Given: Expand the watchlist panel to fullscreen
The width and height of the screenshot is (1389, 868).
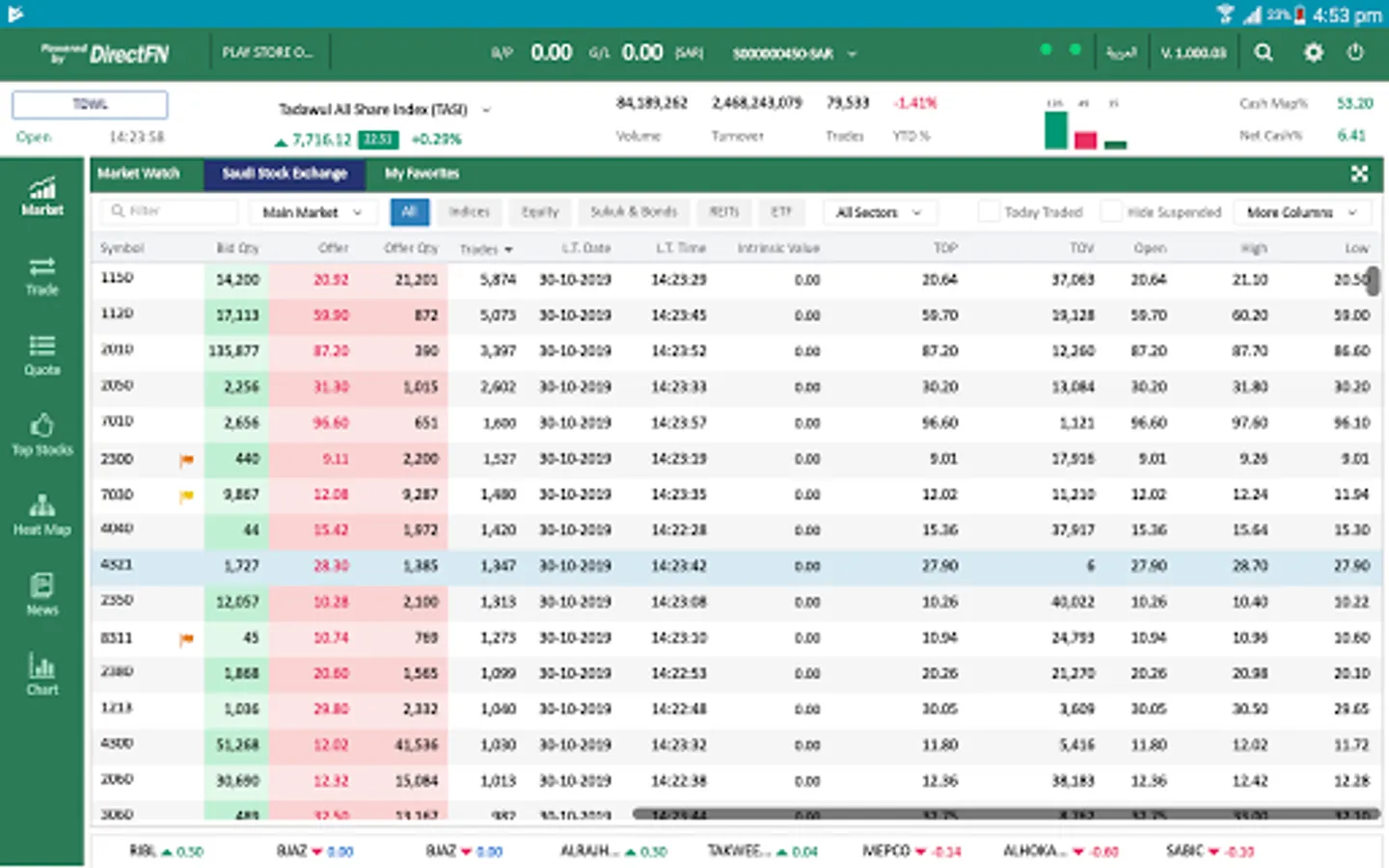Looking at the screenshot, I should click(x=1359, y=174).
